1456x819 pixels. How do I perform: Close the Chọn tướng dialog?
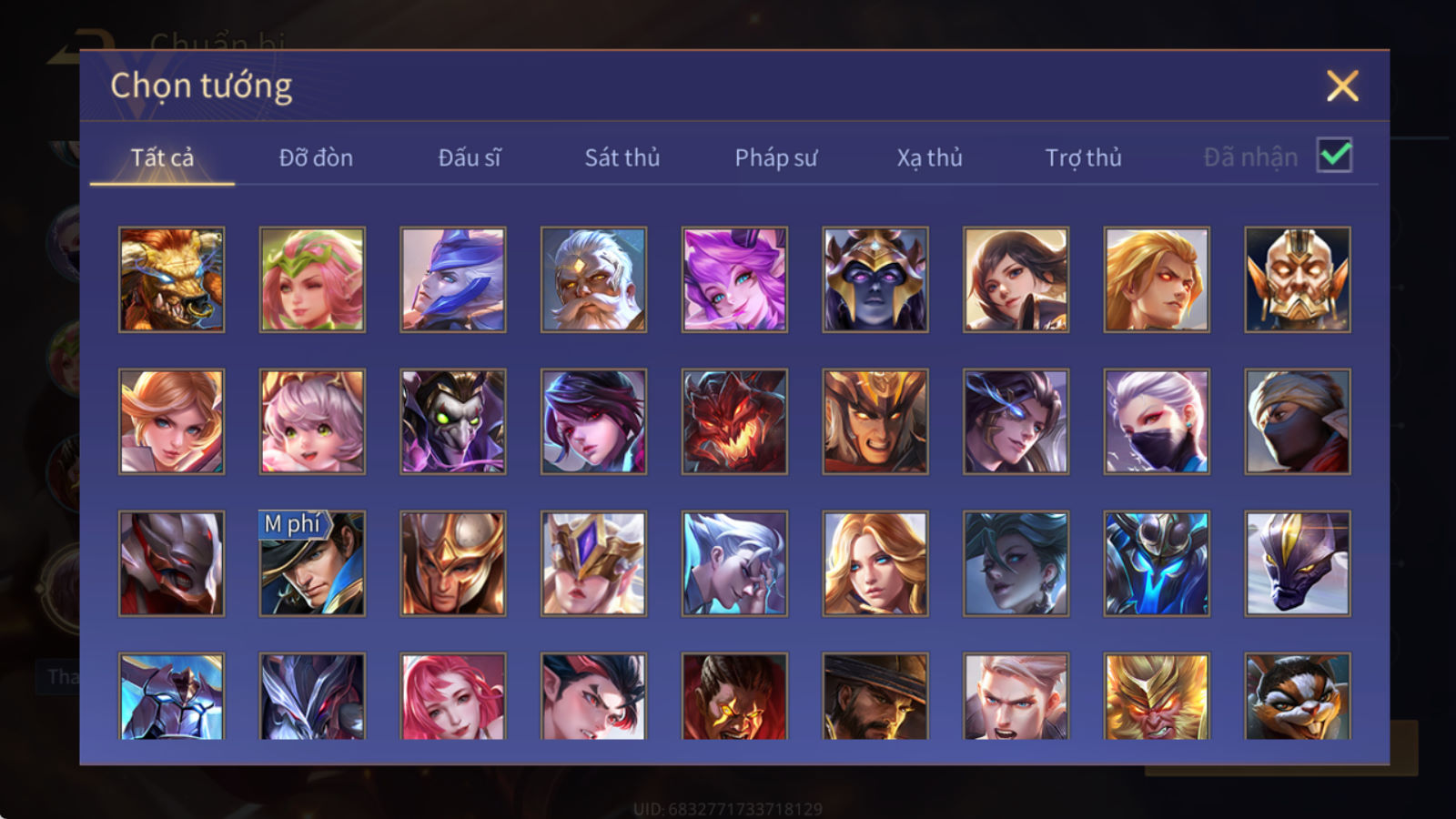(1342, 86)
